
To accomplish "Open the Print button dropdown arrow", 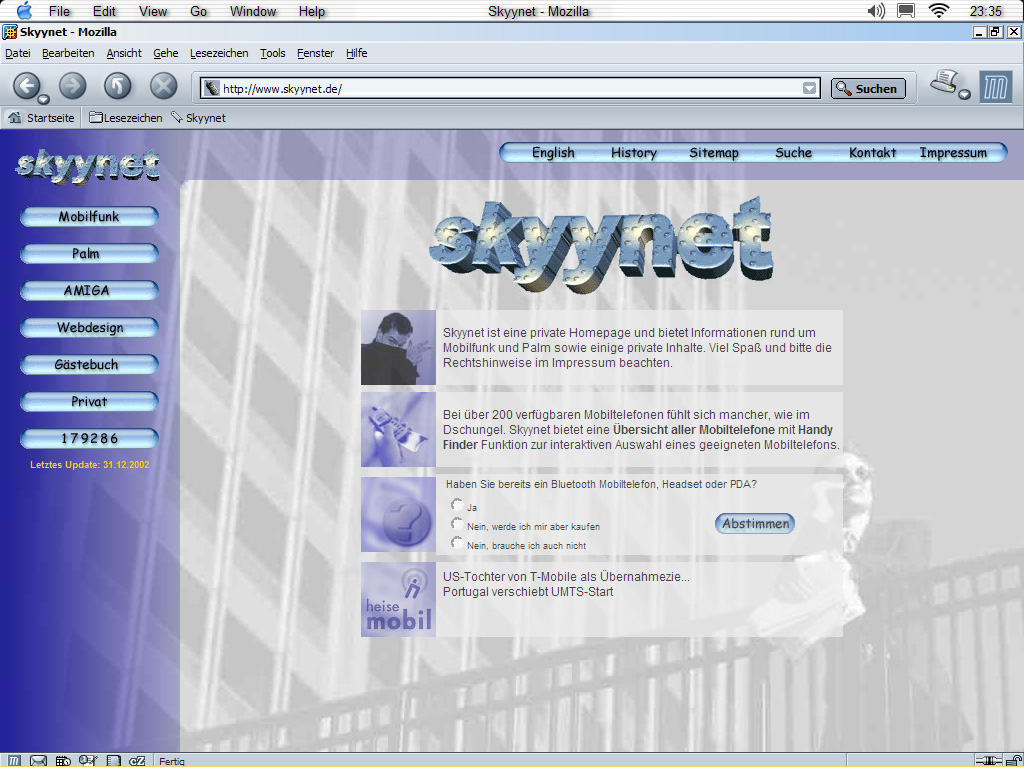I will (964, 95).
